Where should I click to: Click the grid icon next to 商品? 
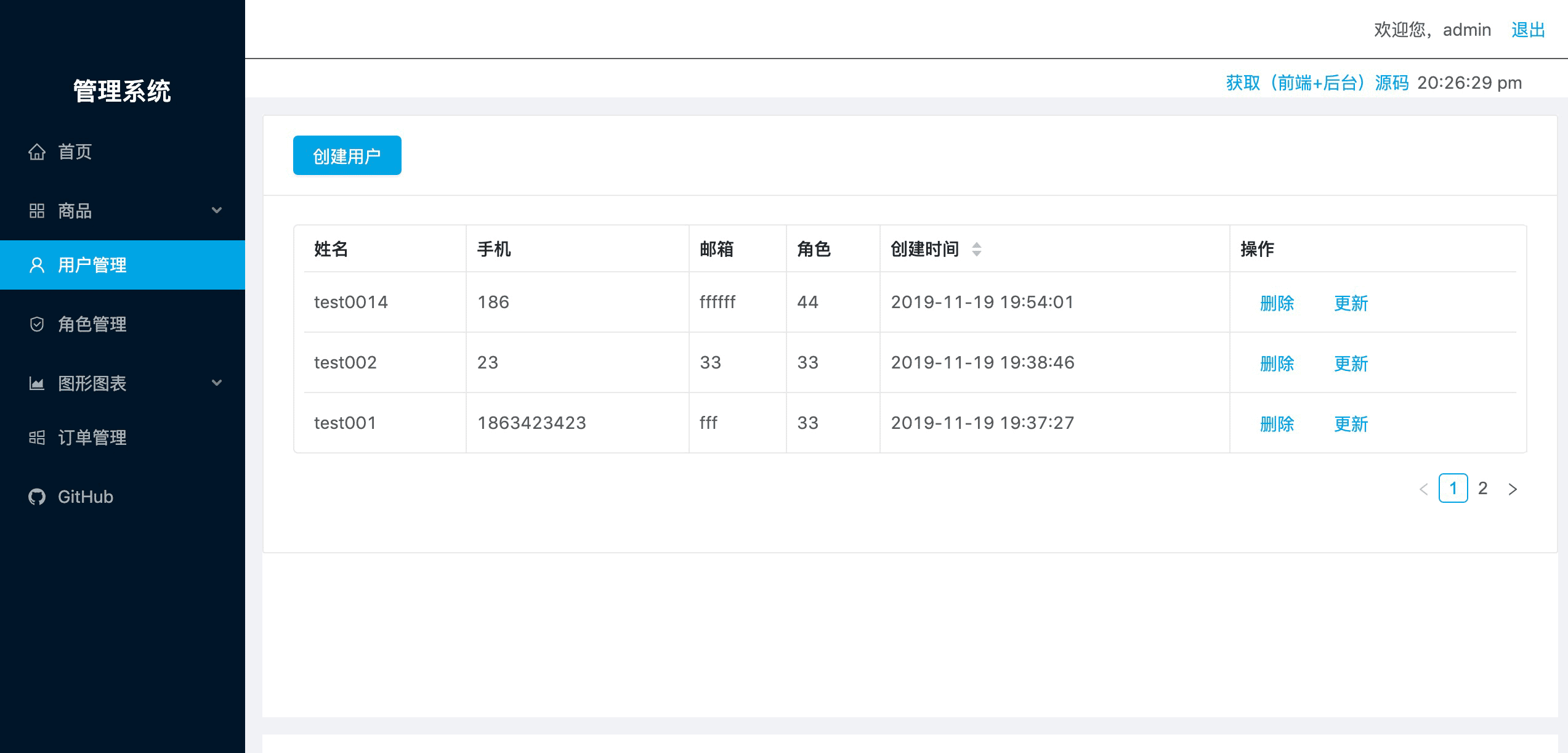click(x=37, y=211)
